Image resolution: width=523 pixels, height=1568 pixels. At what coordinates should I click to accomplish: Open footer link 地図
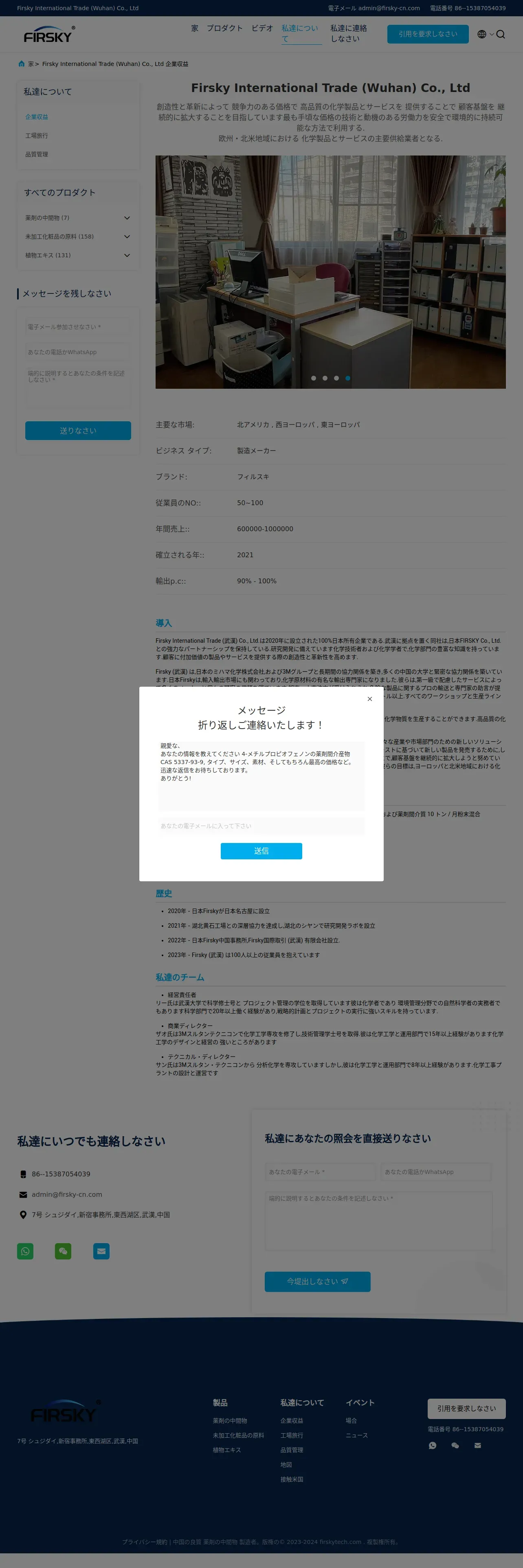point(286,1465)
